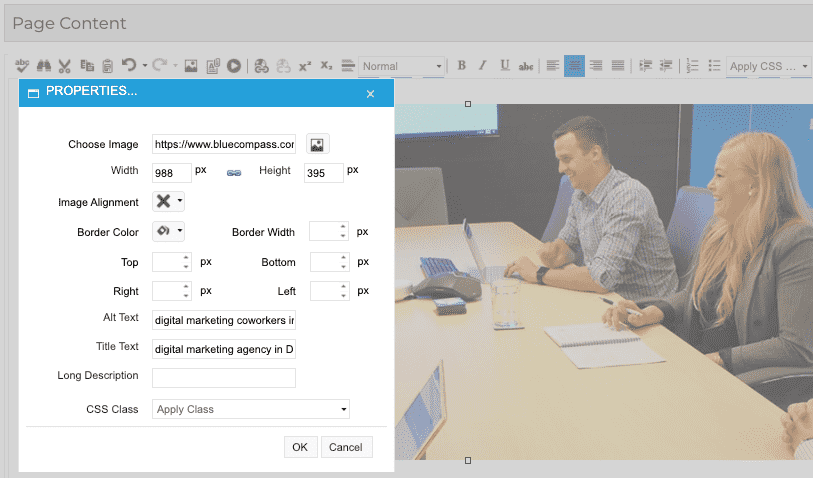Click the Top margin field
Image resolution: width=813 pixels, height=478 pixels.
tap(172, 262)
